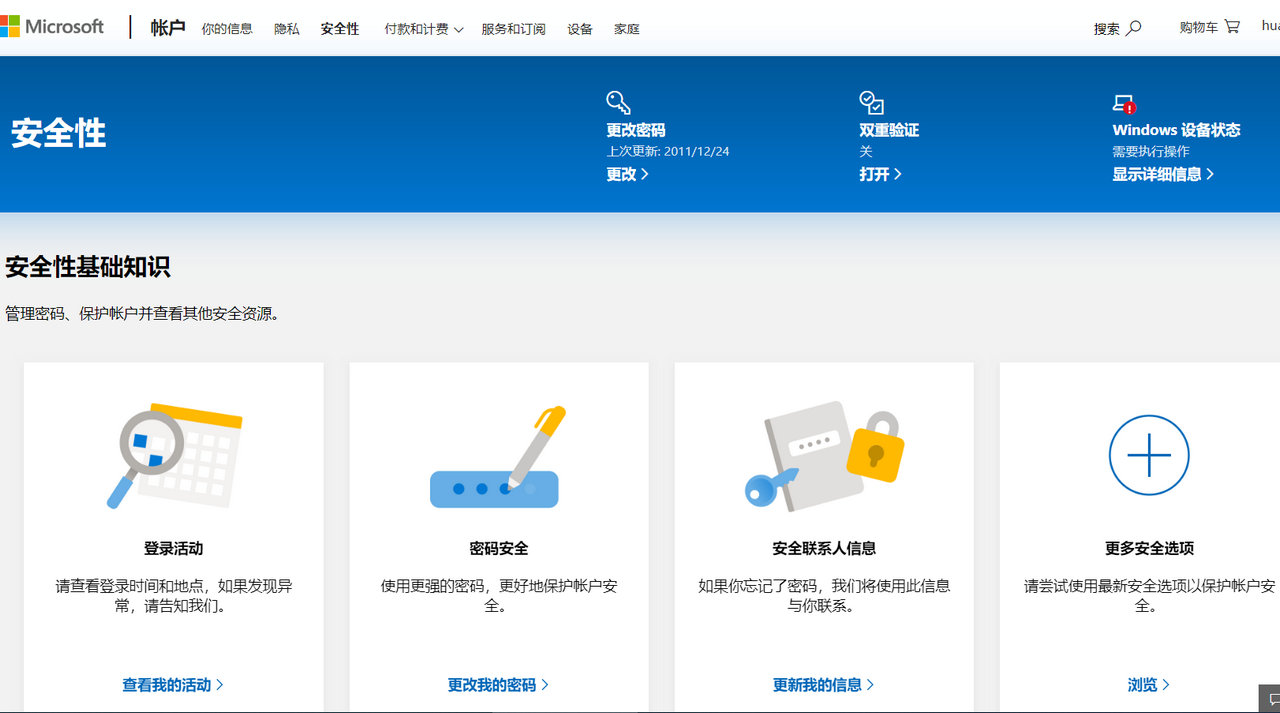This screenshot has height=713, width=1280.
Task: Click the plus circle under 更多安全选项
Action: 1148,455
